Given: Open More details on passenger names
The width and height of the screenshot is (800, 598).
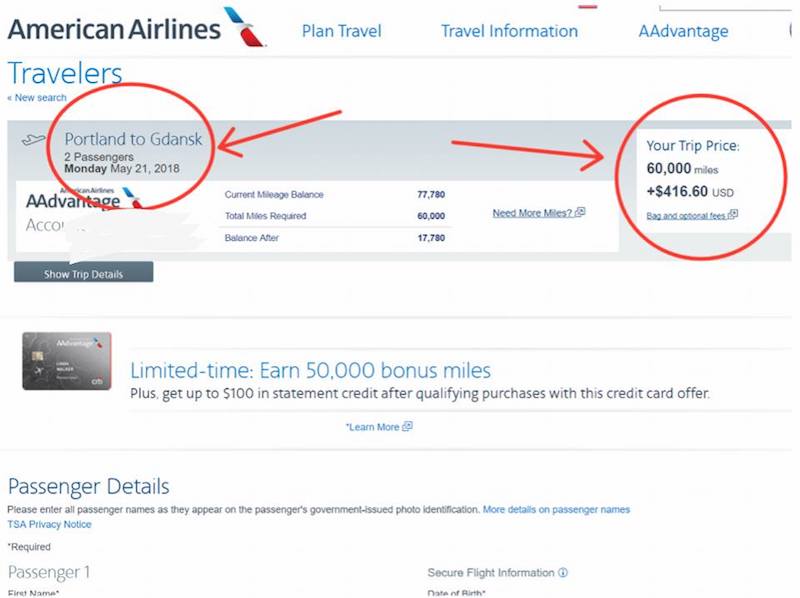Looking at the screenshot, I should pos(556,509).
